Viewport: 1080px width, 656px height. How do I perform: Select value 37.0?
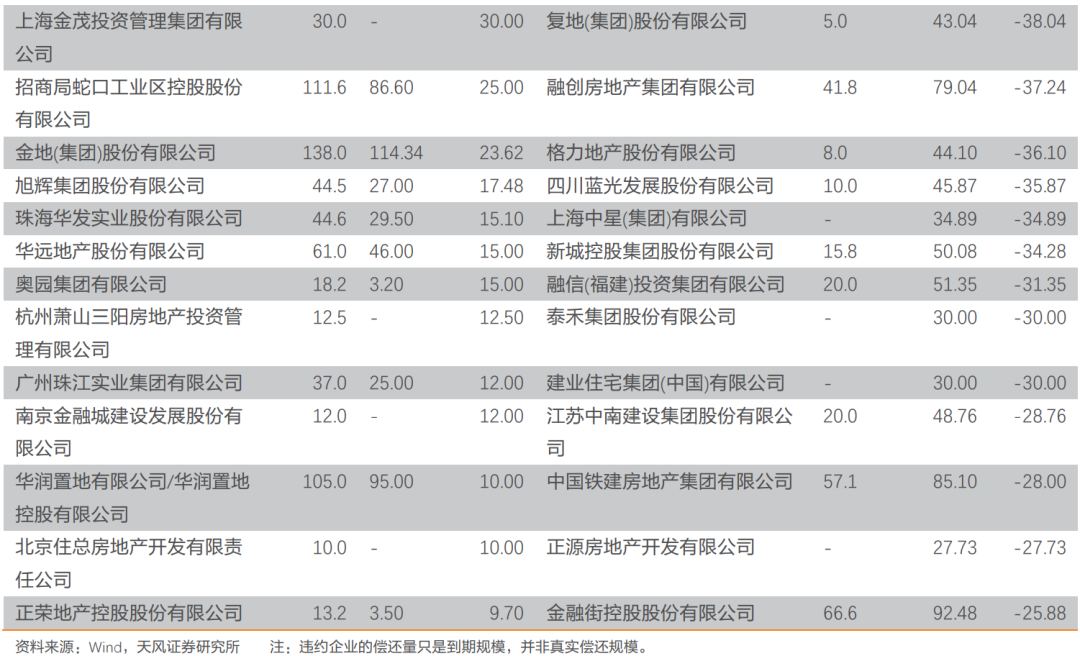tap(329, 383)
